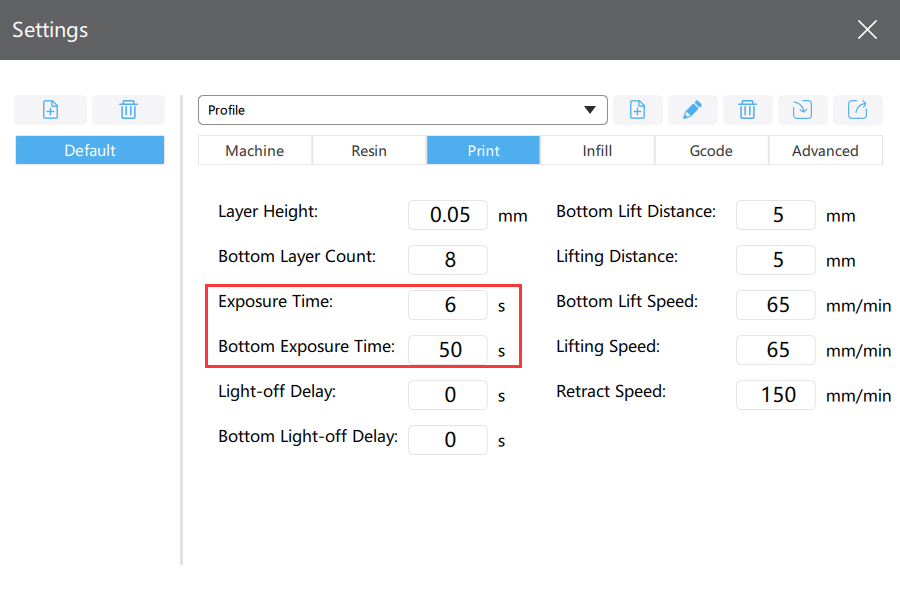
Task: Click the Retract Speed input box
Action: coord(775,395)
